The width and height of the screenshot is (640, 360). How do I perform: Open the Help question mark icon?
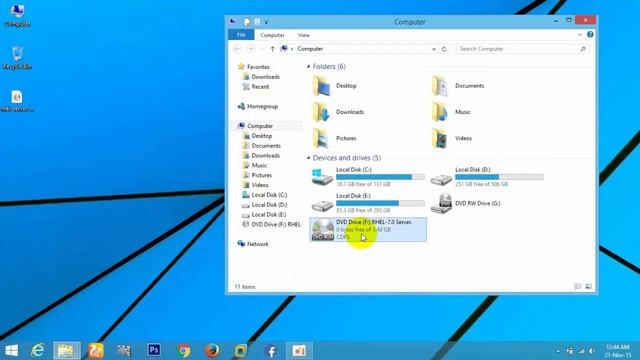click(590, 35)
